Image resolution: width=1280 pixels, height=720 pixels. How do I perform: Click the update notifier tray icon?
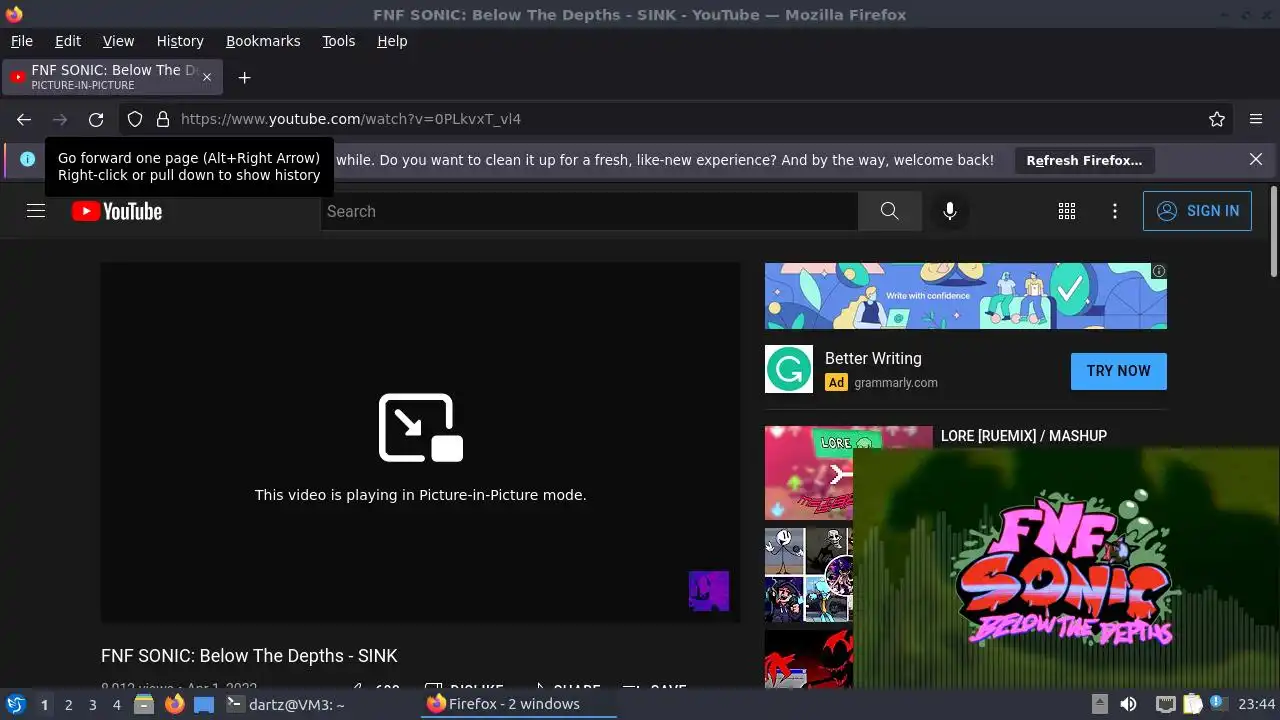click(1218, 704)
